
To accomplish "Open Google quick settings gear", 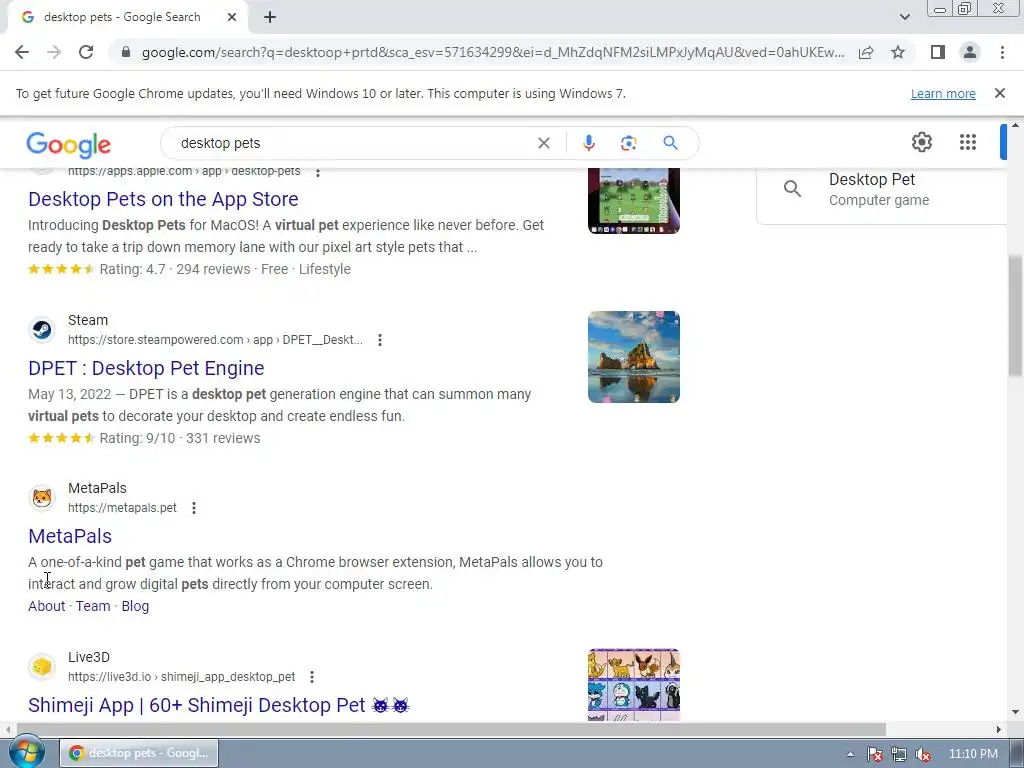I will [x=921, y=142].
